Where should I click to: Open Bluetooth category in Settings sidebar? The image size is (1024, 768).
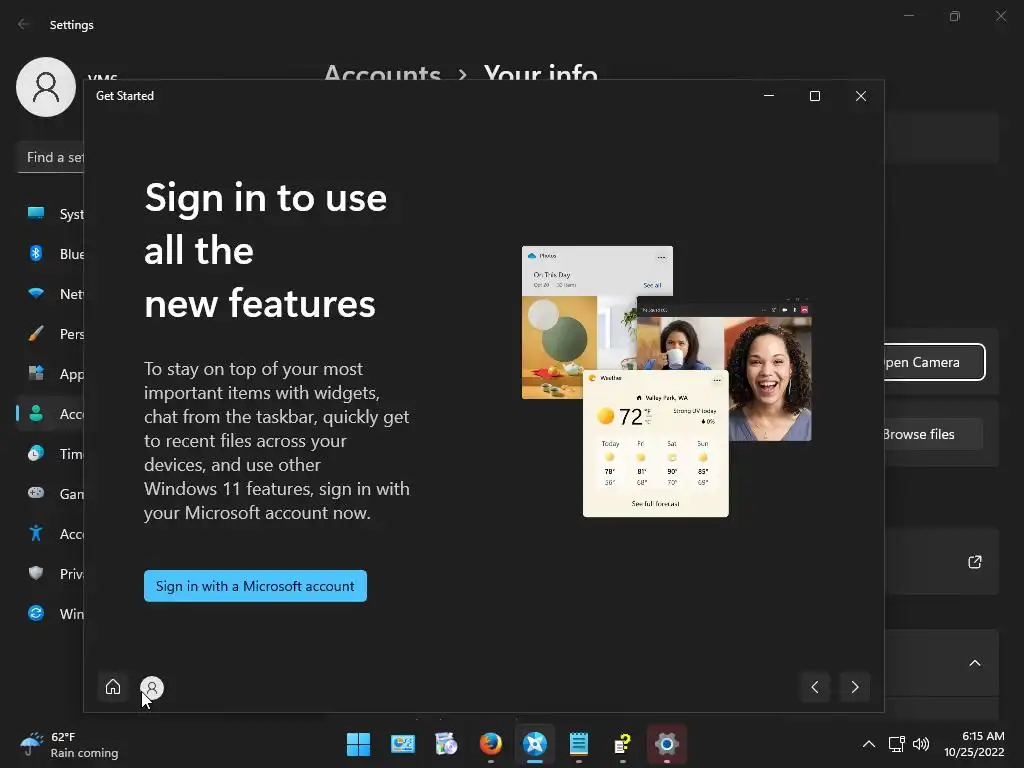tap(51, 253)
